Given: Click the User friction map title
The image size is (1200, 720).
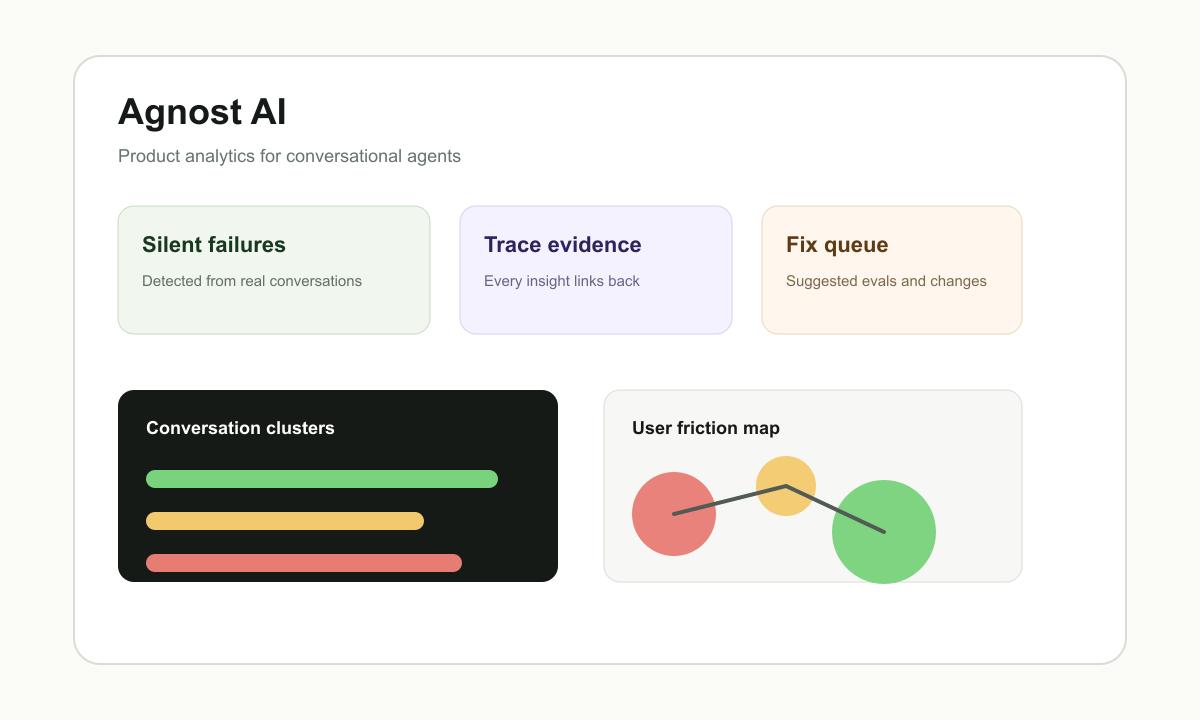Looking at the screenshot, I should pos(706,428).
